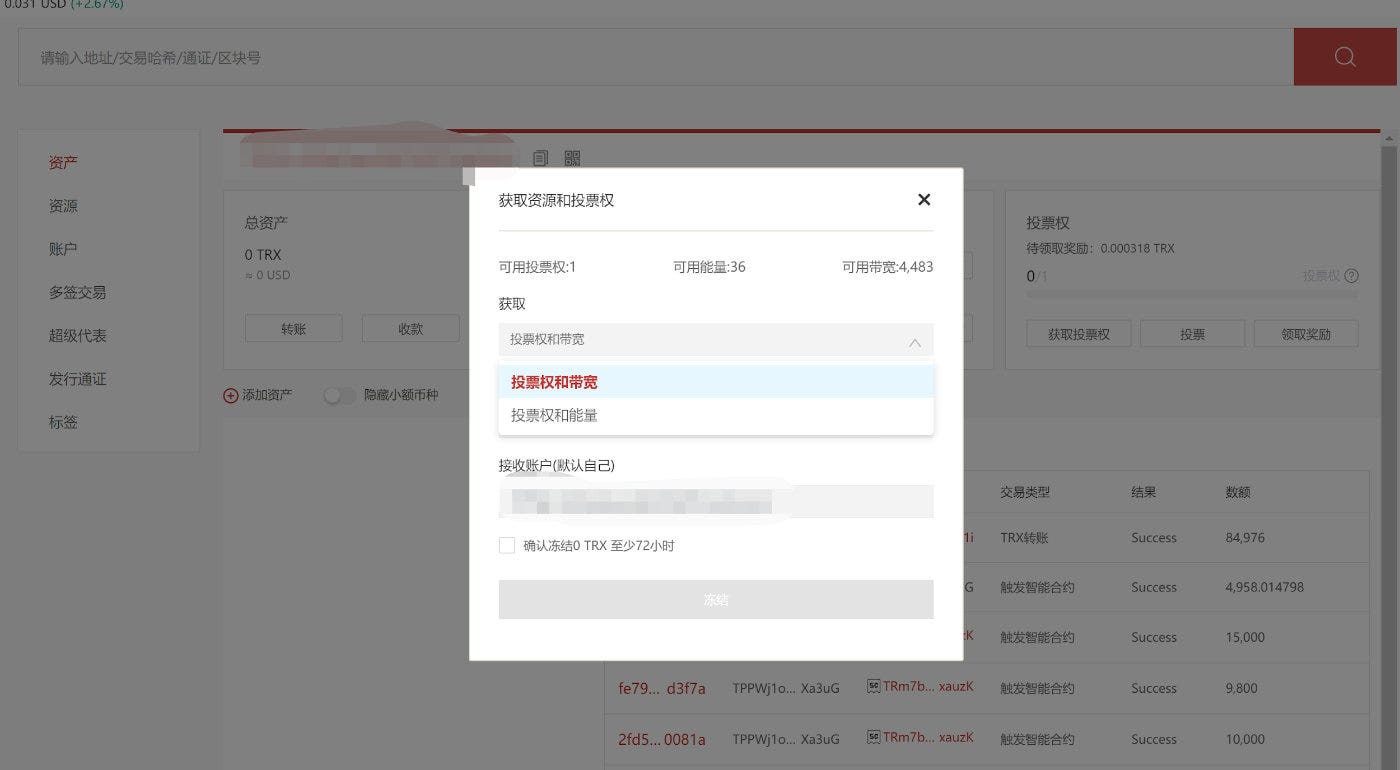Viewport: 1400px width, 770px height.
Task: Click TPPWj1o... Xa3uG in fe79 row
Action: tap(786, 688)
